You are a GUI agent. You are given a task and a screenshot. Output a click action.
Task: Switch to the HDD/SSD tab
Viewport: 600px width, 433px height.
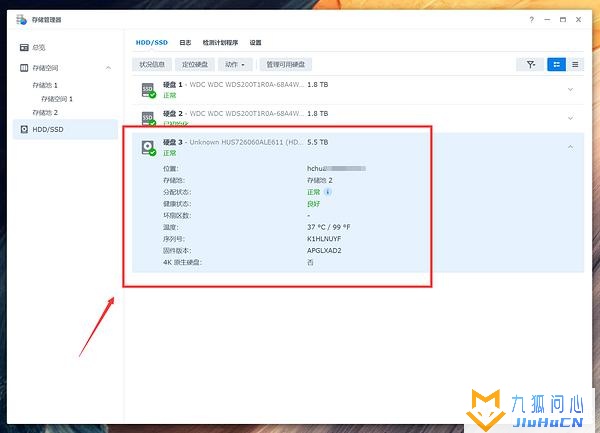tap(152, 42)
